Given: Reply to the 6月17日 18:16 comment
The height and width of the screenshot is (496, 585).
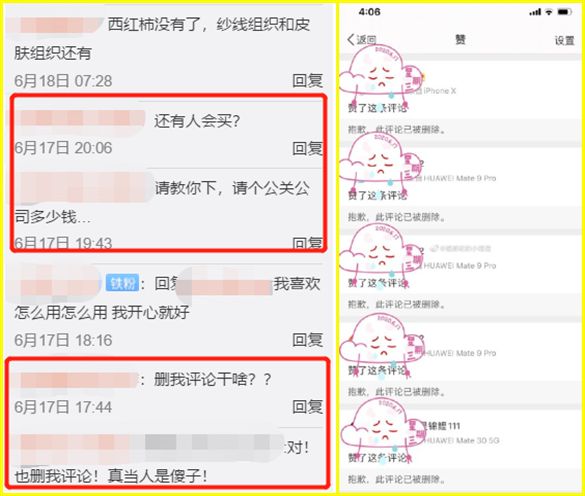Looking at the screenshot, I should pyautogui.click(x=307, y=340).
